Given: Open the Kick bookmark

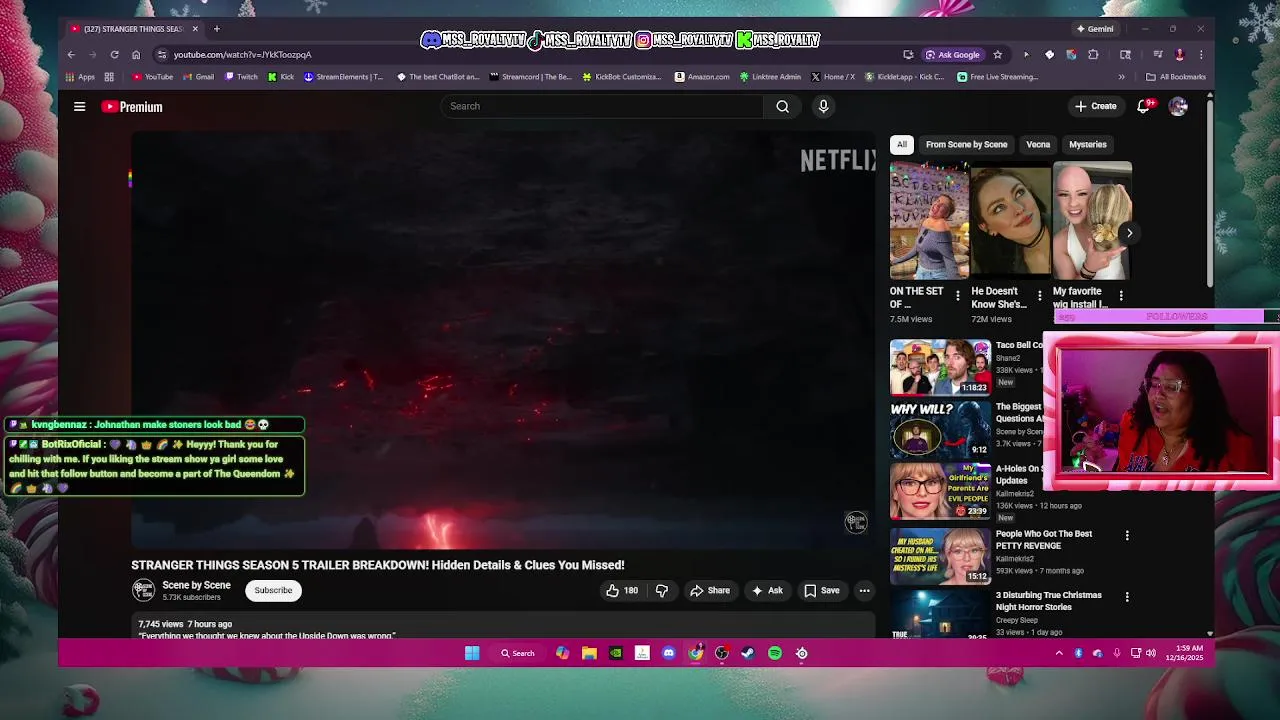Looking at the screenshot, I should coord(281,77).
